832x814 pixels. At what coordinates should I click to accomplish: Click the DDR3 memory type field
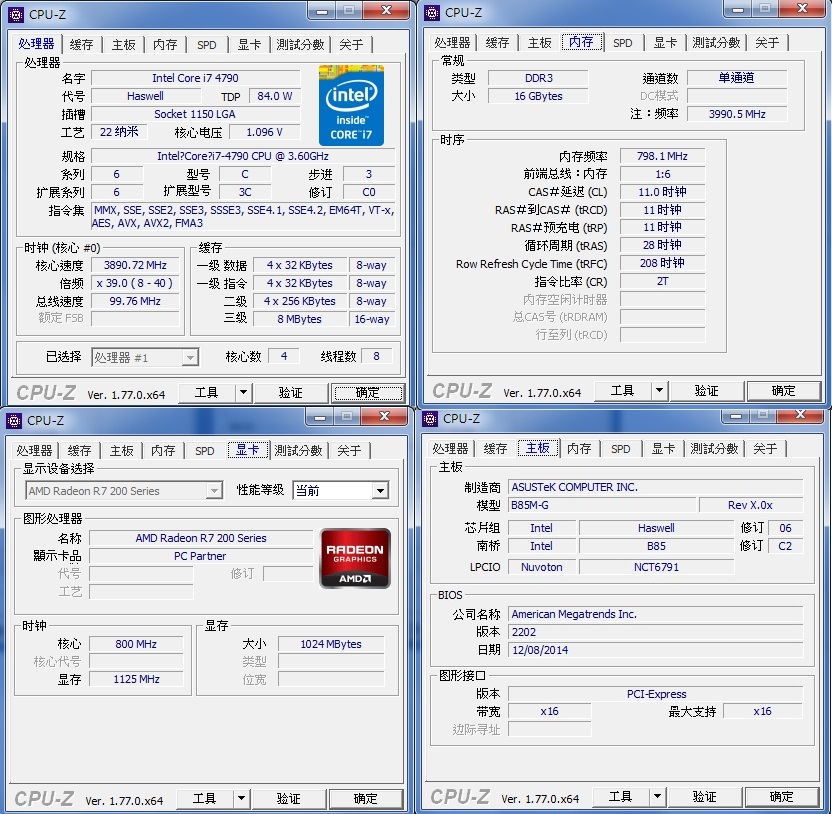538,78
